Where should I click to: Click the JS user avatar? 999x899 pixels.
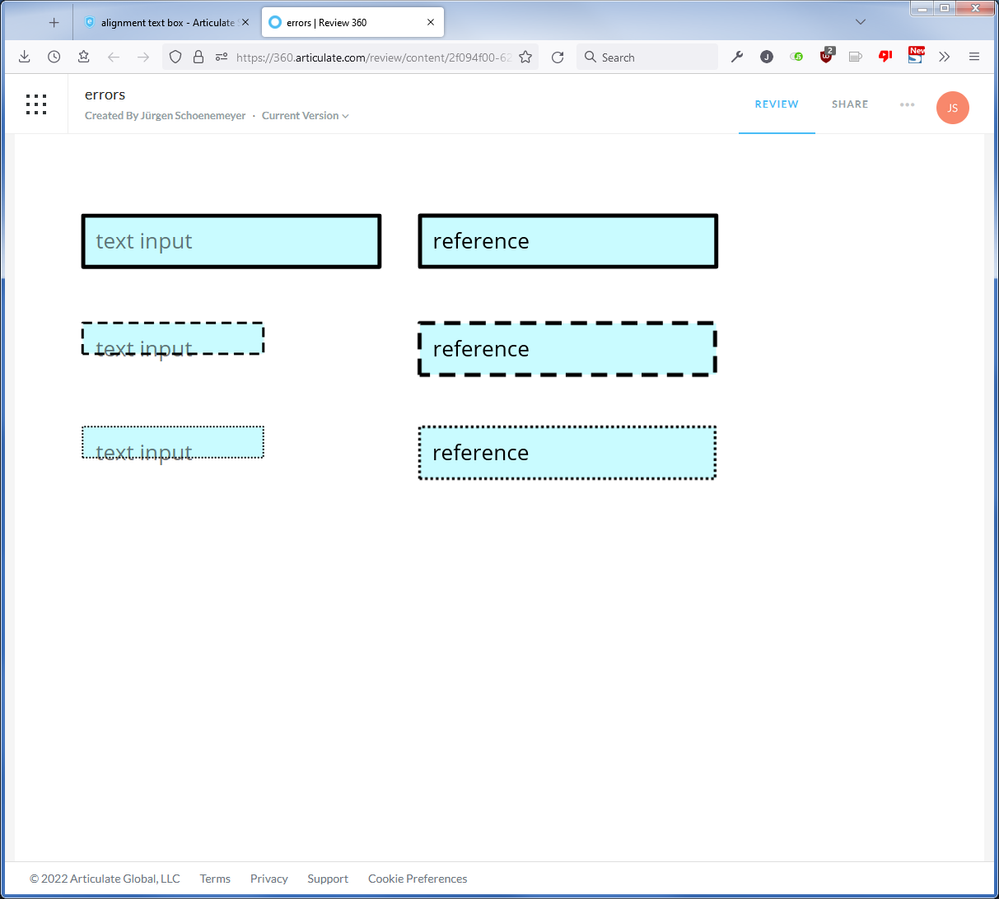(952, 107)
